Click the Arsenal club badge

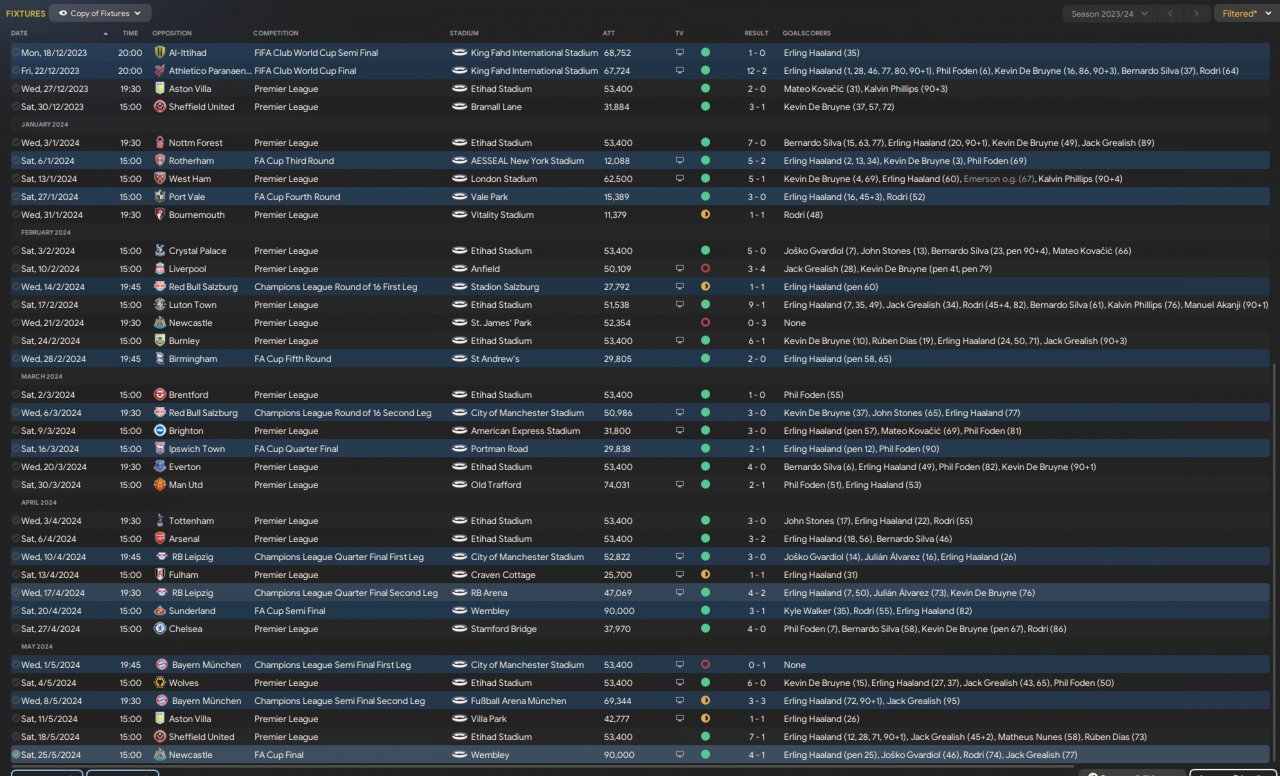click(x=160, y=538)
